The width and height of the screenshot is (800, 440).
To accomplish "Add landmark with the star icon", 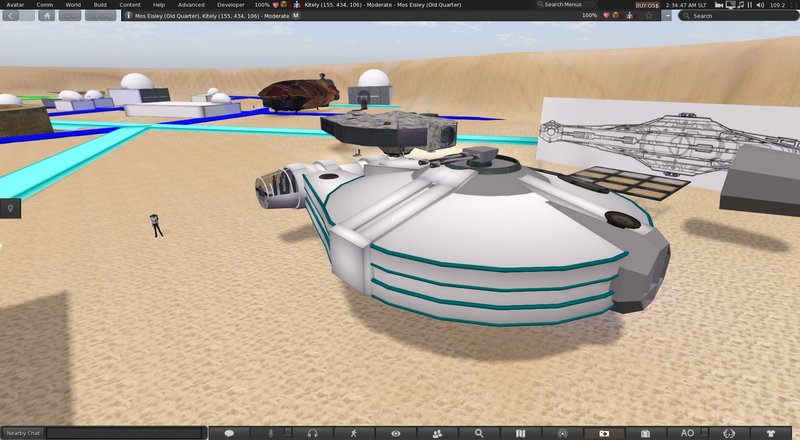I will (x=648, y=16).
